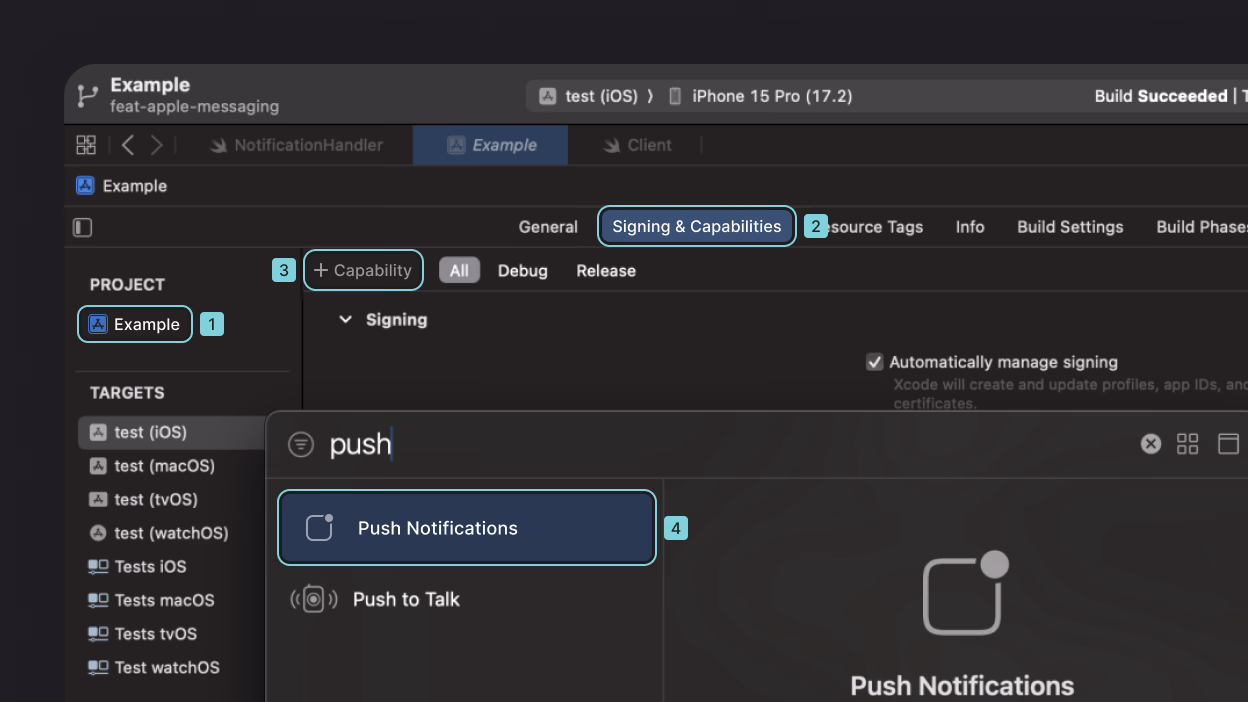Go forward with the right chevron
Viewport: 1248px width, 702px height.
(156, 145)
